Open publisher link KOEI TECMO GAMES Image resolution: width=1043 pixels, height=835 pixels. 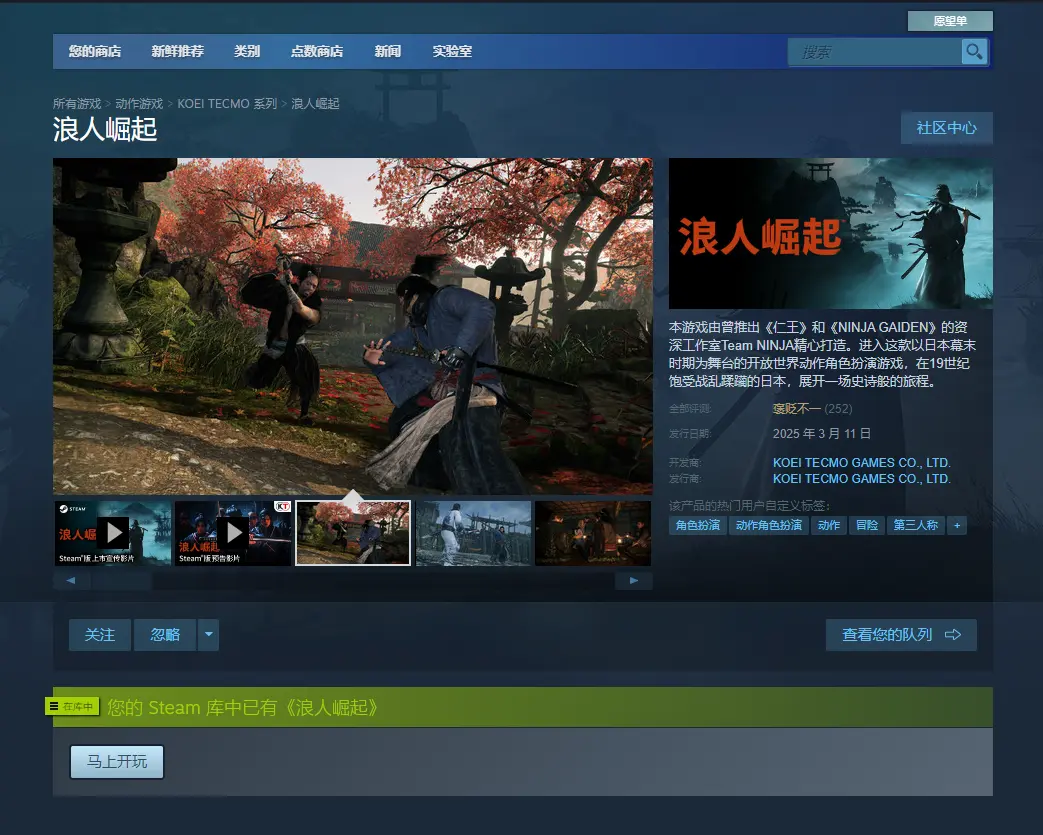[861, 478]
